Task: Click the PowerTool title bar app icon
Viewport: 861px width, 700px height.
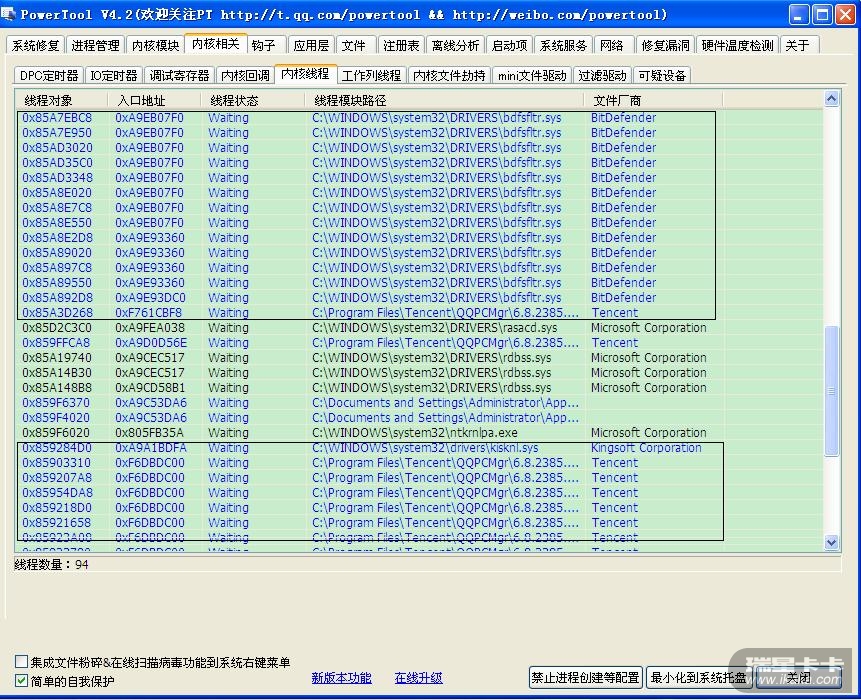Action: click(x=8, y=14)
